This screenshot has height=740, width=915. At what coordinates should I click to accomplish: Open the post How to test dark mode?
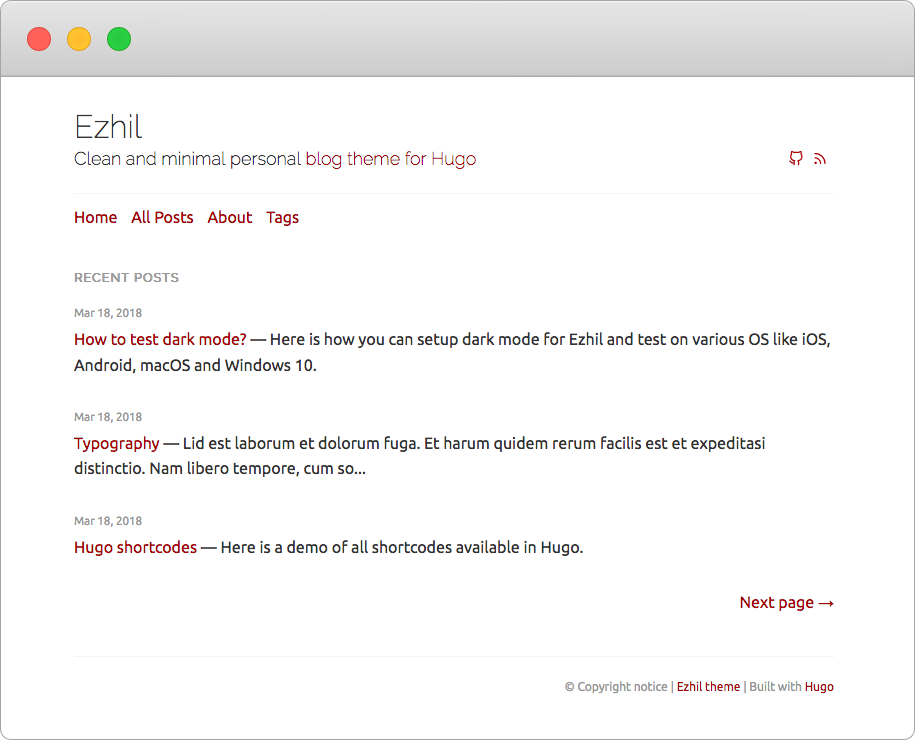(x=159, y=339)
